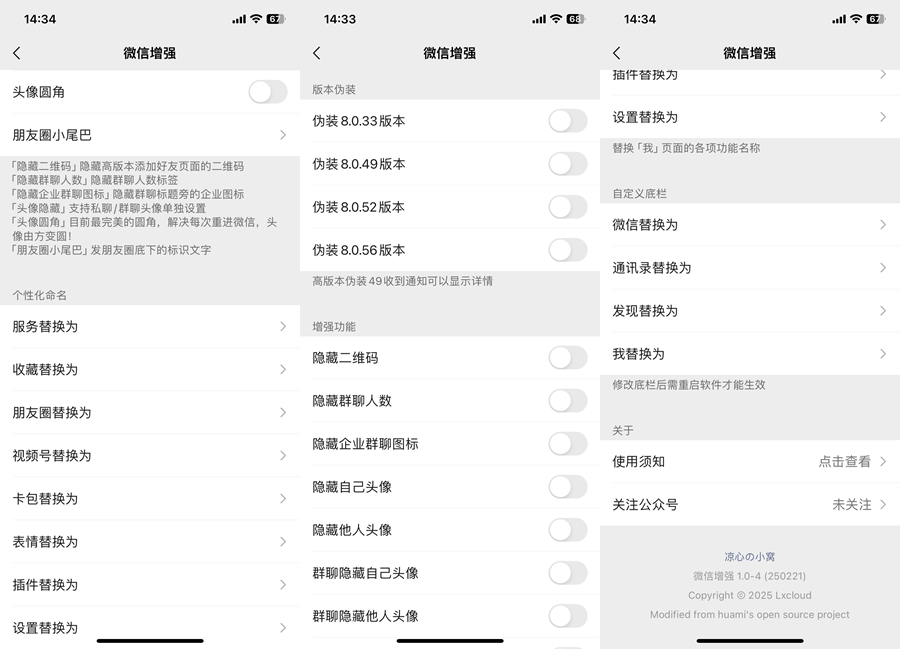Open 服务替换为 under 个性化命名
900x649 pixels.
(150, 326)
